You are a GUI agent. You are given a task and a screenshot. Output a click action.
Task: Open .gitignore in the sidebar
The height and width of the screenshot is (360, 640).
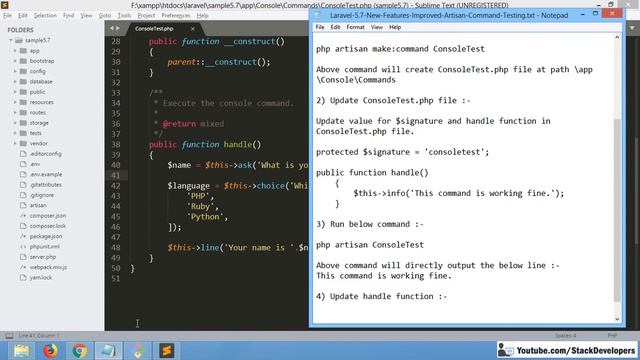point(42,195)
